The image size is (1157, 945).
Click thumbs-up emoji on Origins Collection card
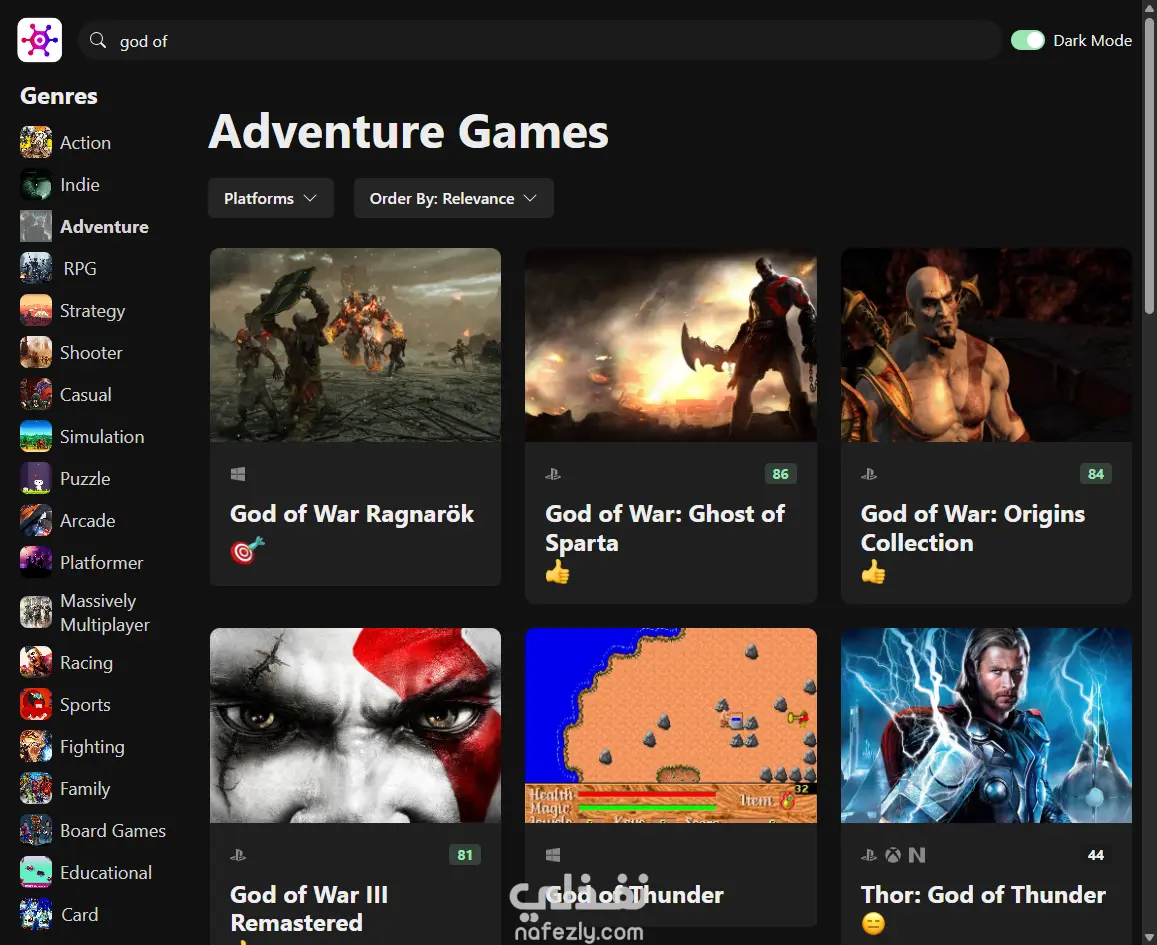click(874, 572)
